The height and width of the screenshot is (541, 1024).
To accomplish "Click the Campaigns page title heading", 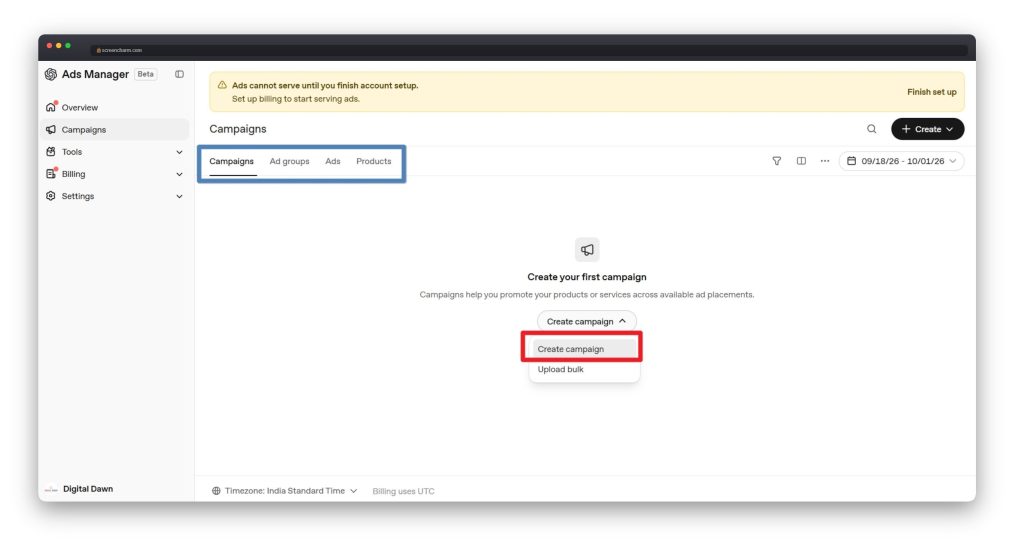I will pos(238,129).
